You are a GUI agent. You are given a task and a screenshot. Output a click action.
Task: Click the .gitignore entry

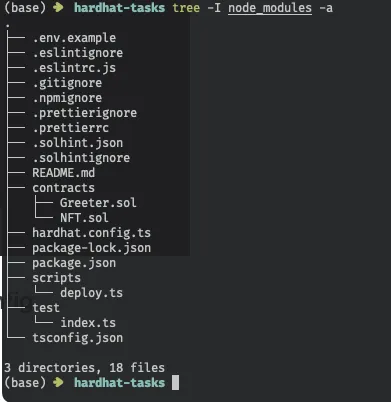[x=67, y=83]
